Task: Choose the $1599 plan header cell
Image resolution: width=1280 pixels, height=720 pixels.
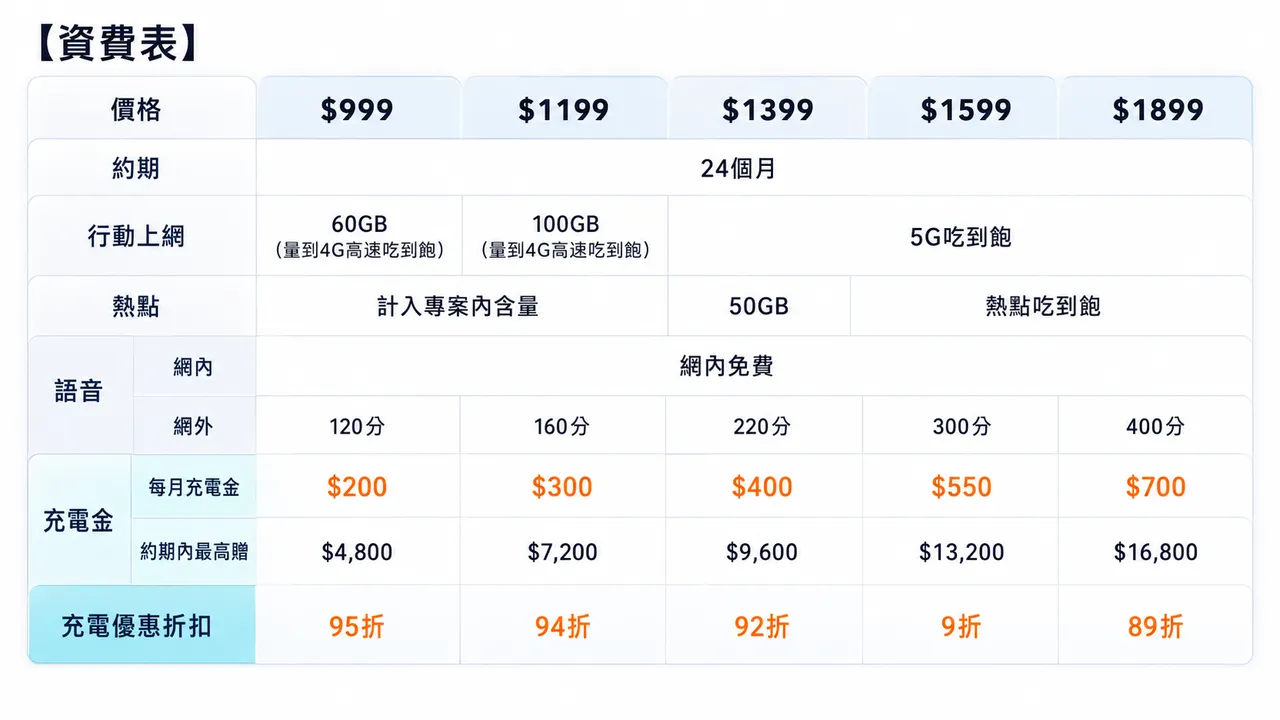Action: [x=962, y=108]
